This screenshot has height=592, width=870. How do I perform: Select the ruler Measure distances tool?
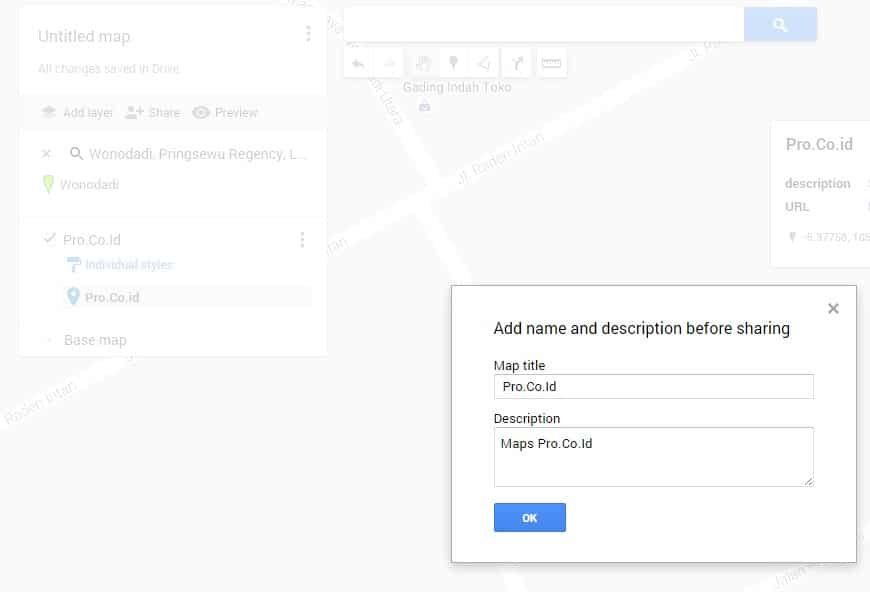click(551, 63)
